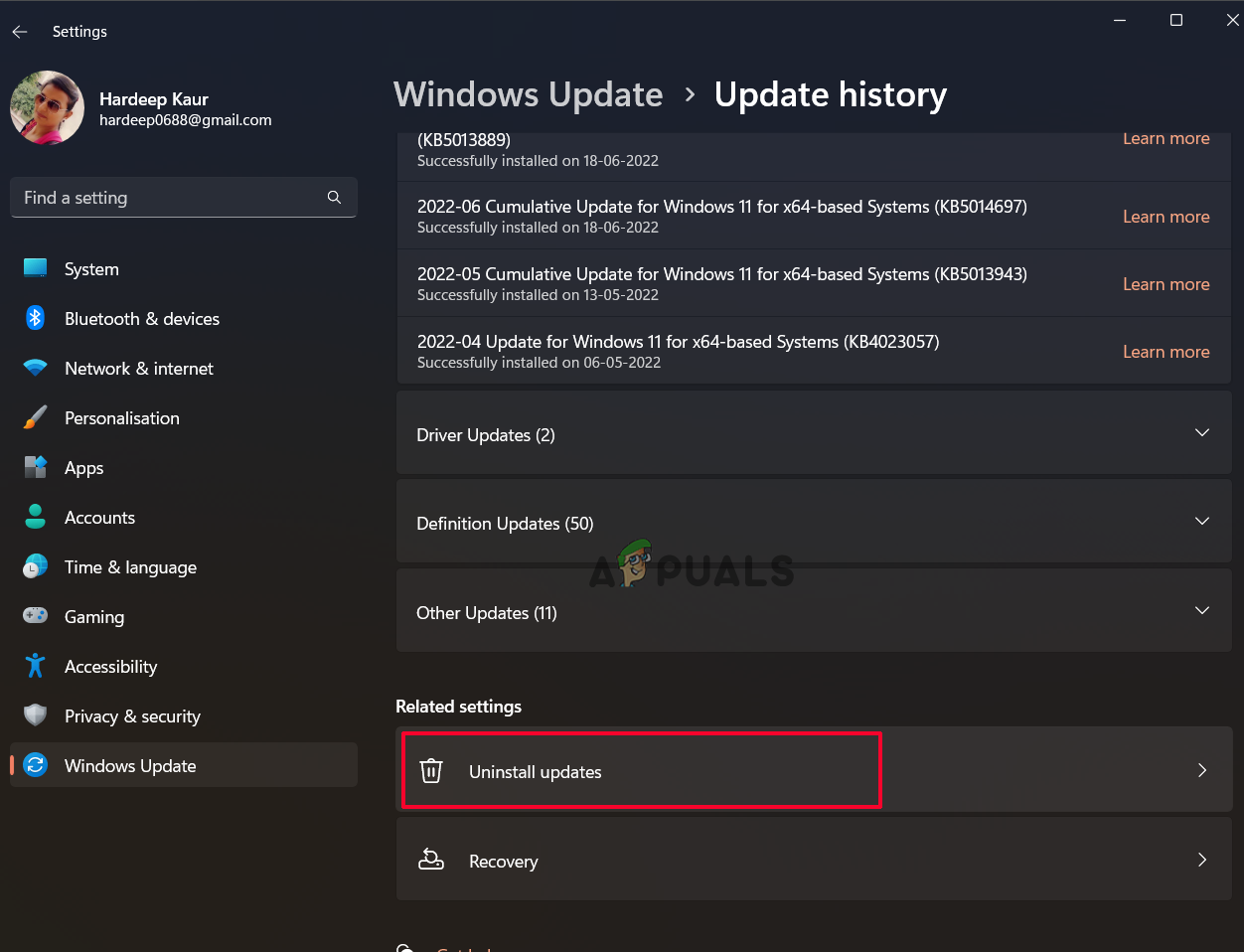Click the 2022-04 Update KB4023057 entry

[814, 351]
